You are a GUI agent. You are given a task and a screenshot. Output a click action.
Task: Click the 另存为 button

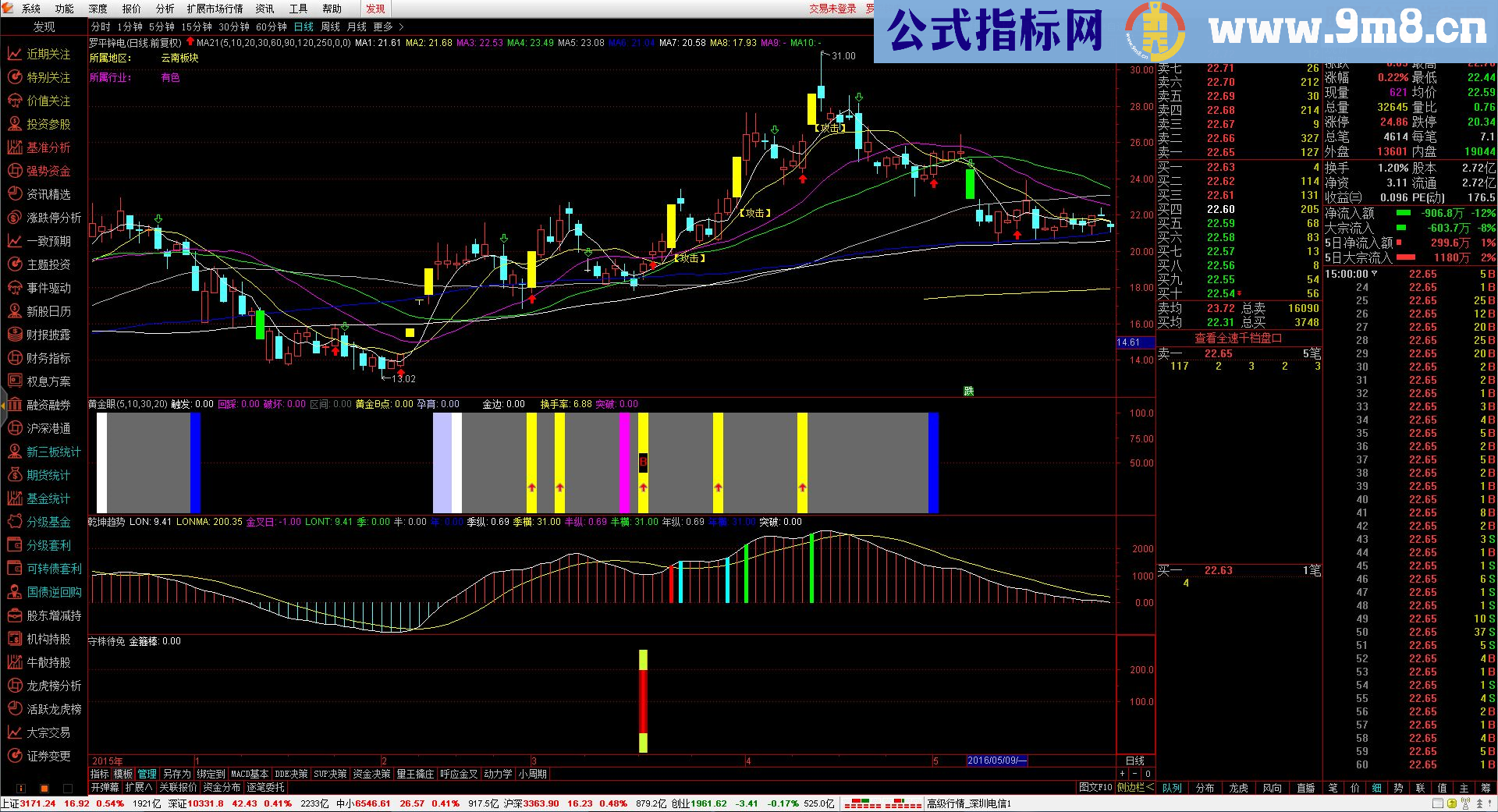coord(177,775)
